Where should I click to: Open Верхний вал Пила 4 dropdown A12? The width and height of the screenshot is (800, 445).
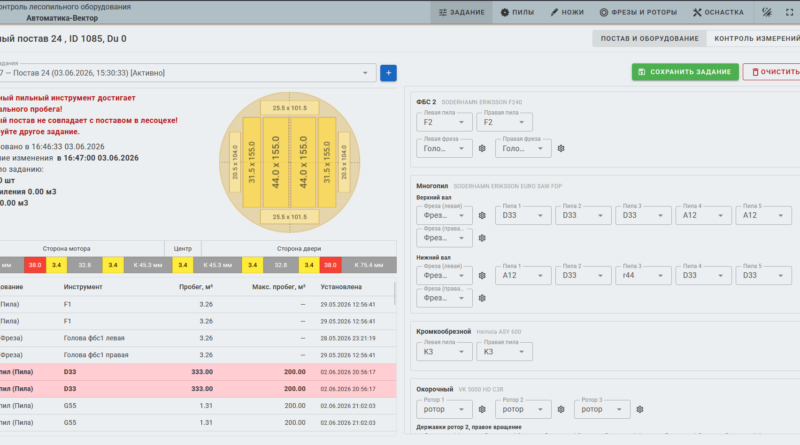pos(704,215)
